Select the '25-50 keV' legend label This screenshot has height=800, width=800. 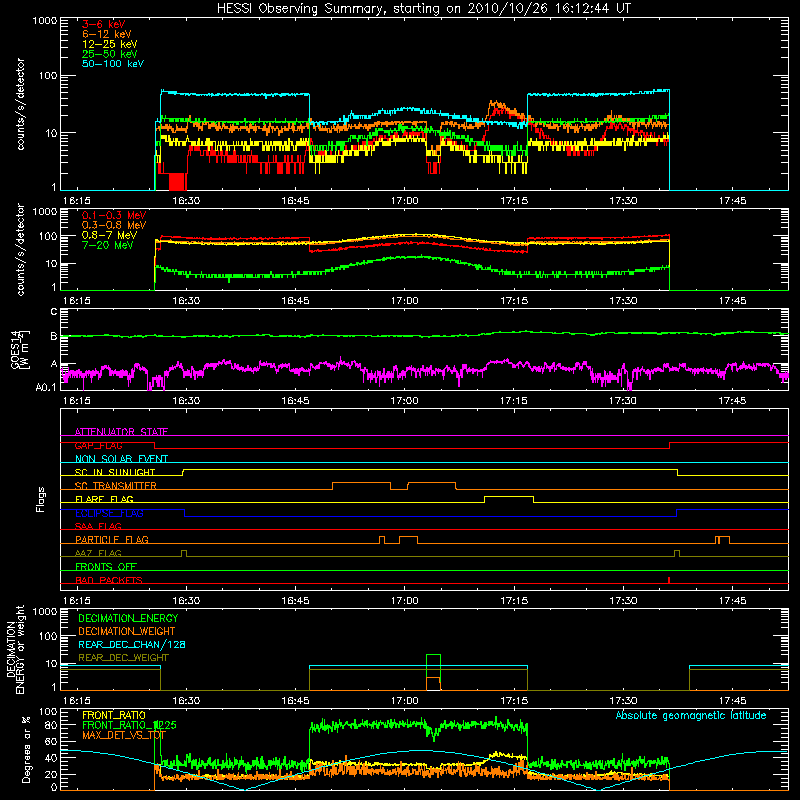(x=110, y=54)
